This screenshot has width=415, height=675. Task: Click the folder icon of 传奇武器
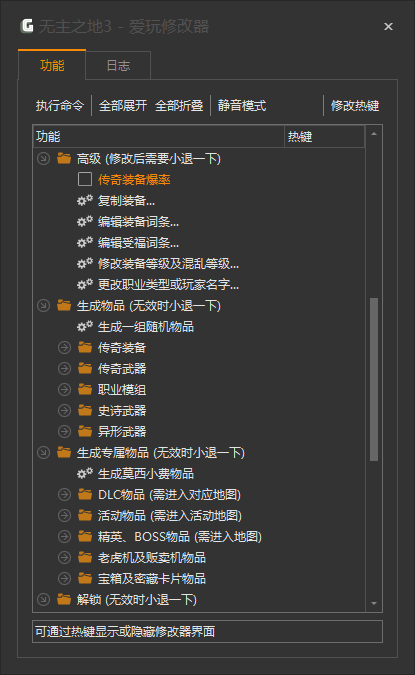85,368
